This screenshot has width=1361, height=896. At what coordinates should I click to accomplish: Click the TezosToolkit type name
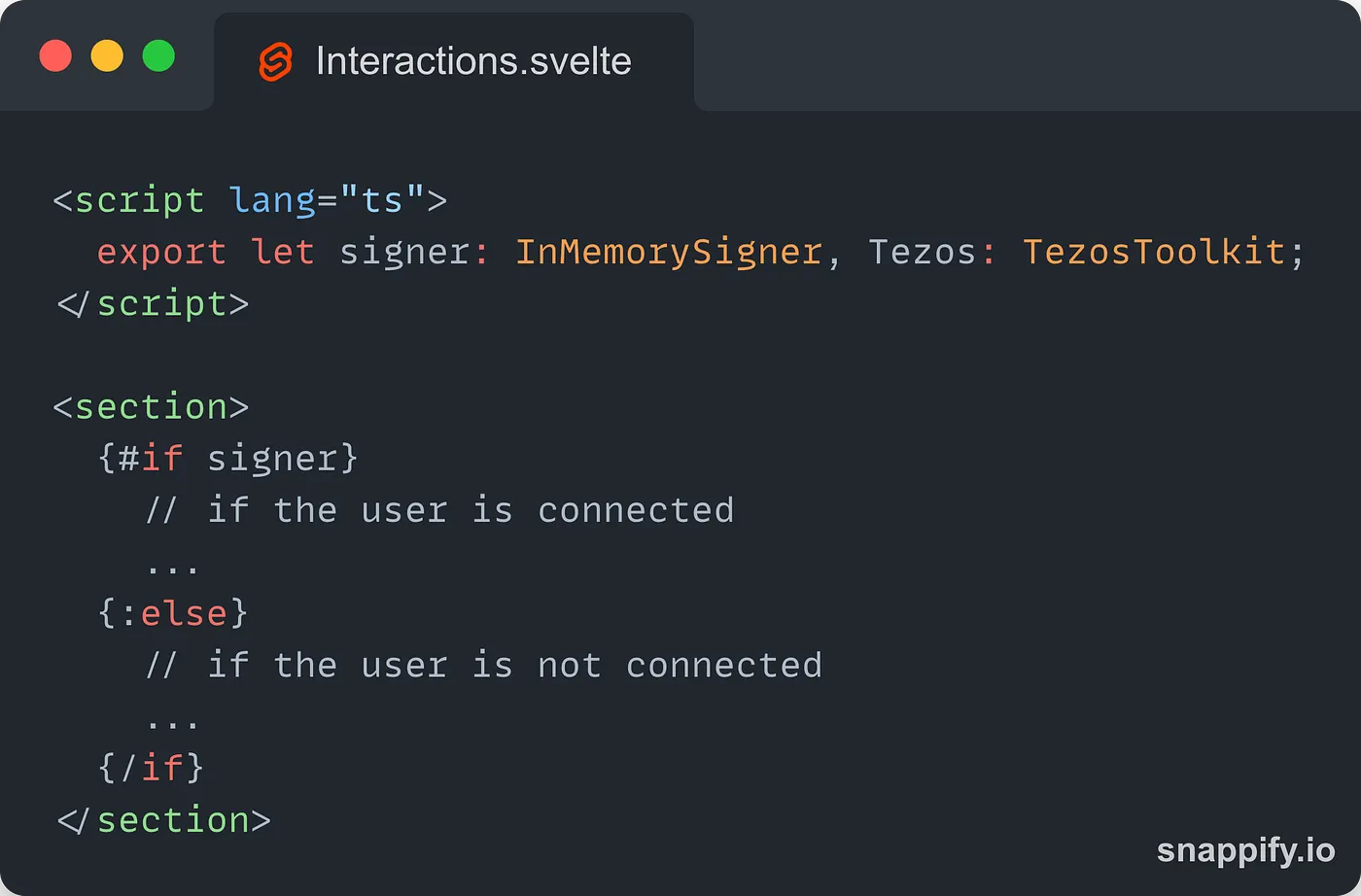[x=1154, y=252]
